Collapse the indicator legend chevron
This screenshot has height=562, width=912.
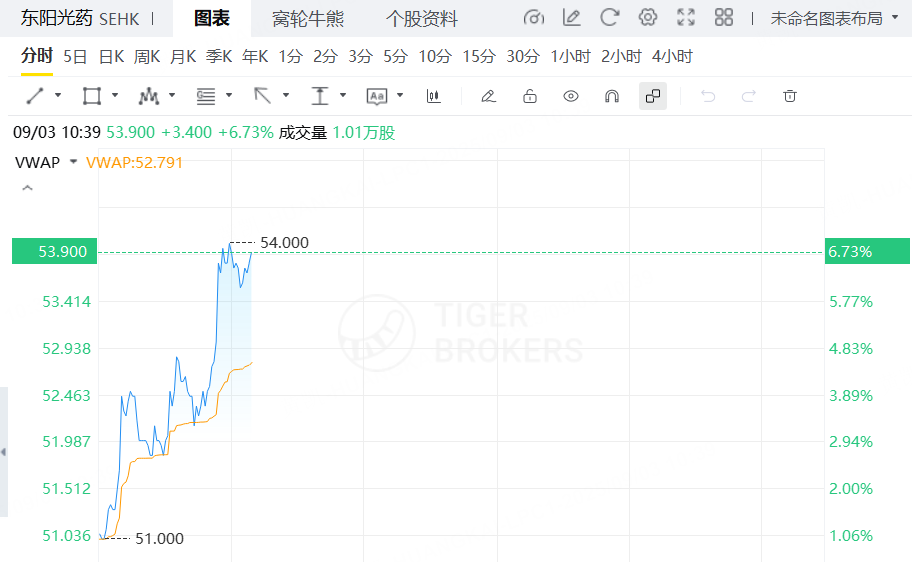click(27, 187)
